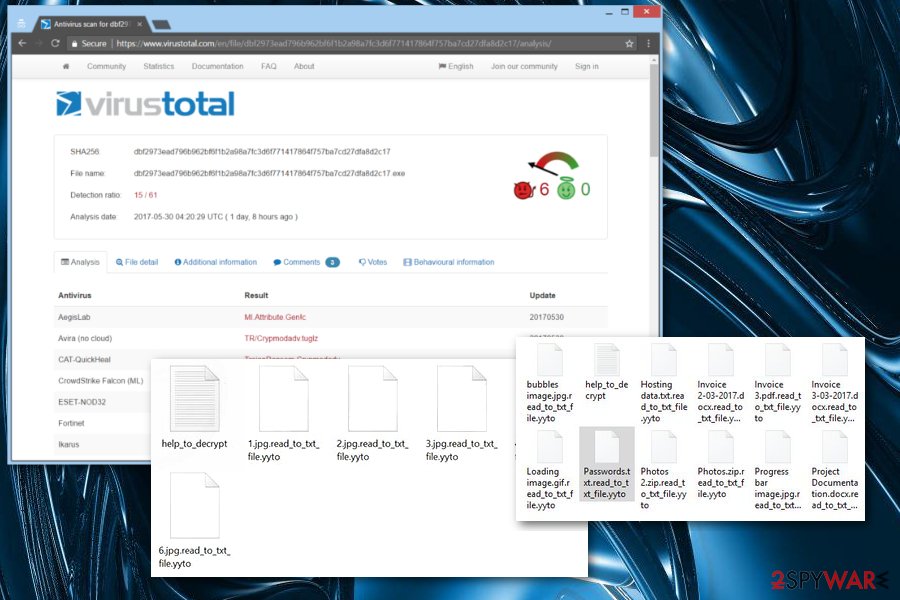Select the 3.jpg.read_to_txt_file.yyto file
Viewport: 900px width, 600px height.
(x=461, y=413)
